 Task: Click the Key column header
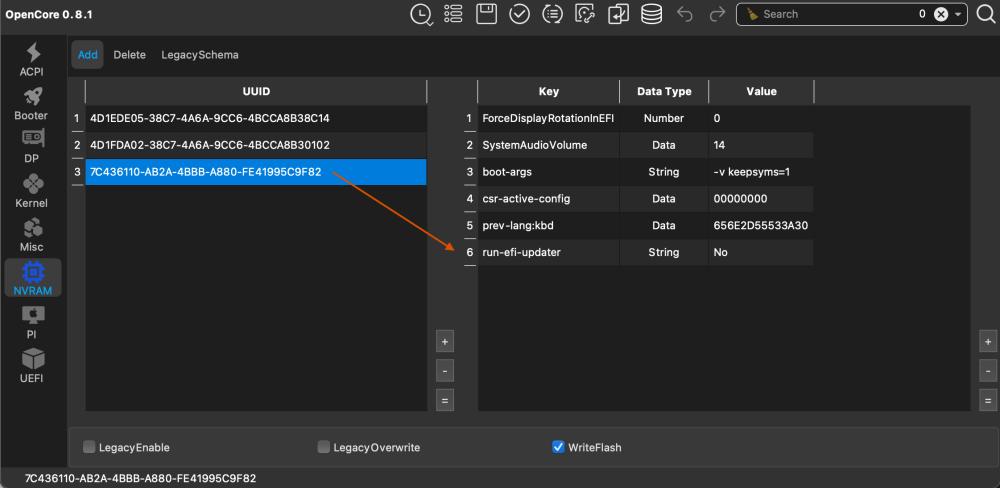(x=548, y=91)
